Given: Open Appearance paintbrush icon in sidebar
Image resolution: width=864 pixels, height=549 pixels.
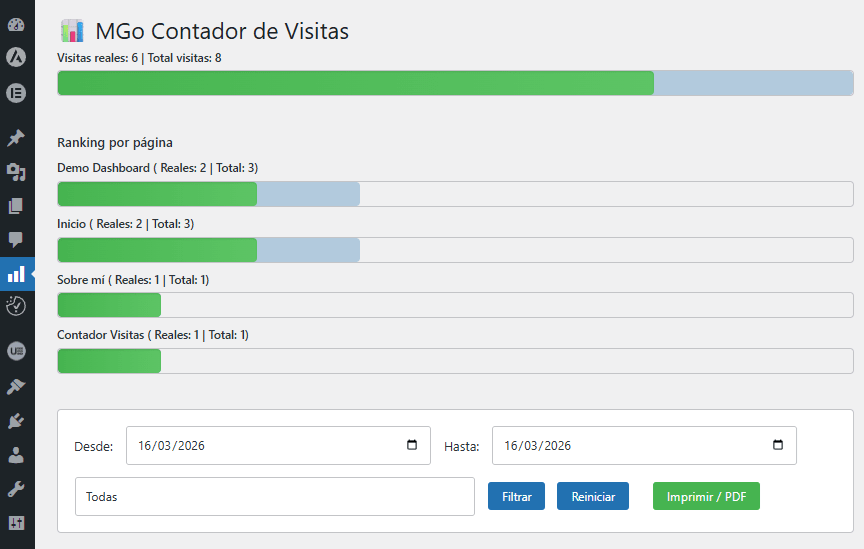Looking at the screenshot, I should coord(16,387).
